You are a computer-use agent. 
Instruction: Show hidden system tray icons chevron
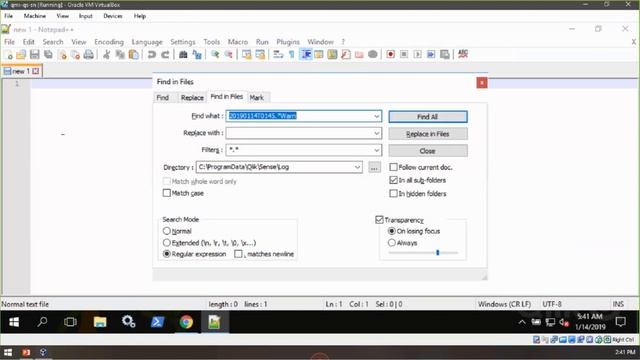(522, 322)
